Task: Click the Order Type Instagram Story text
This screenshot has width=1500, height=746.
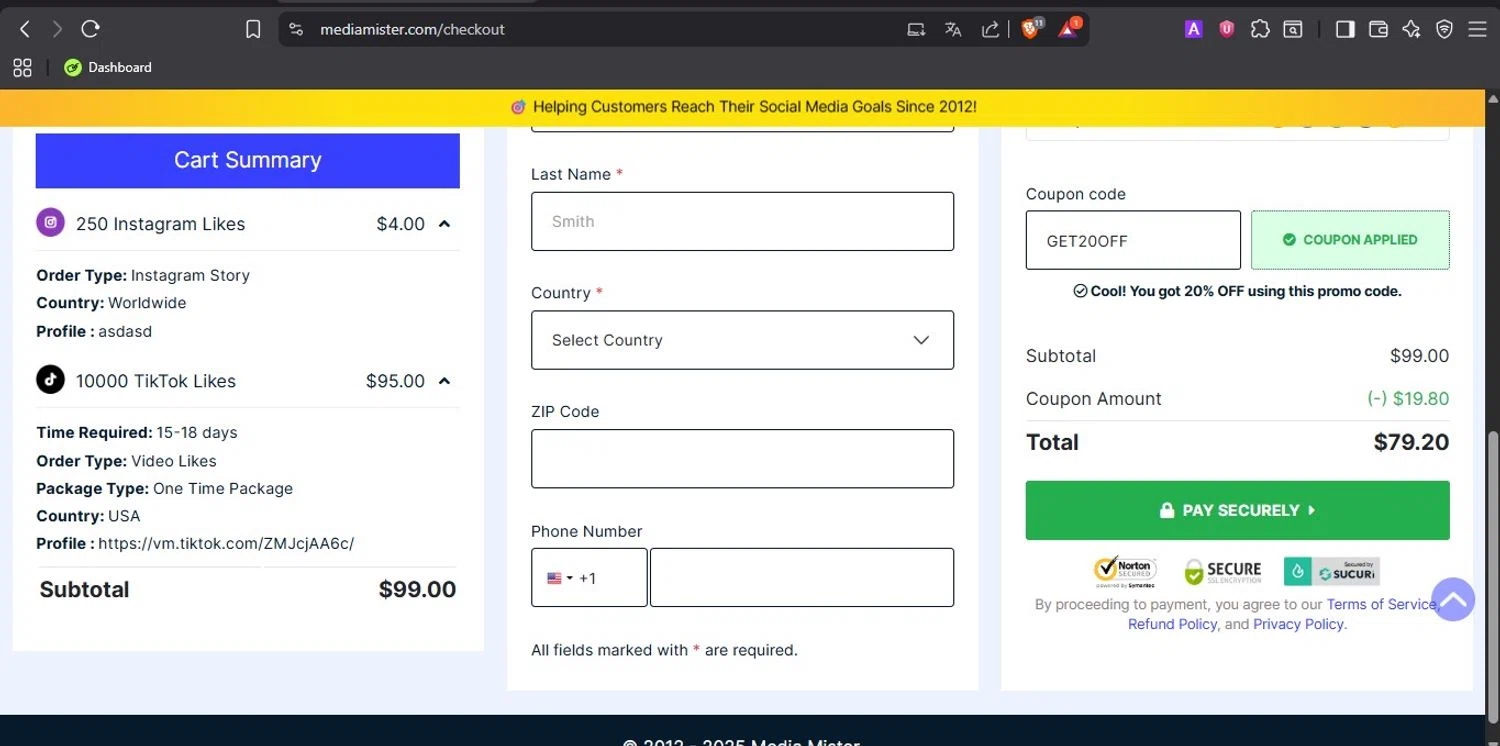Action: (x=143, y=275)
